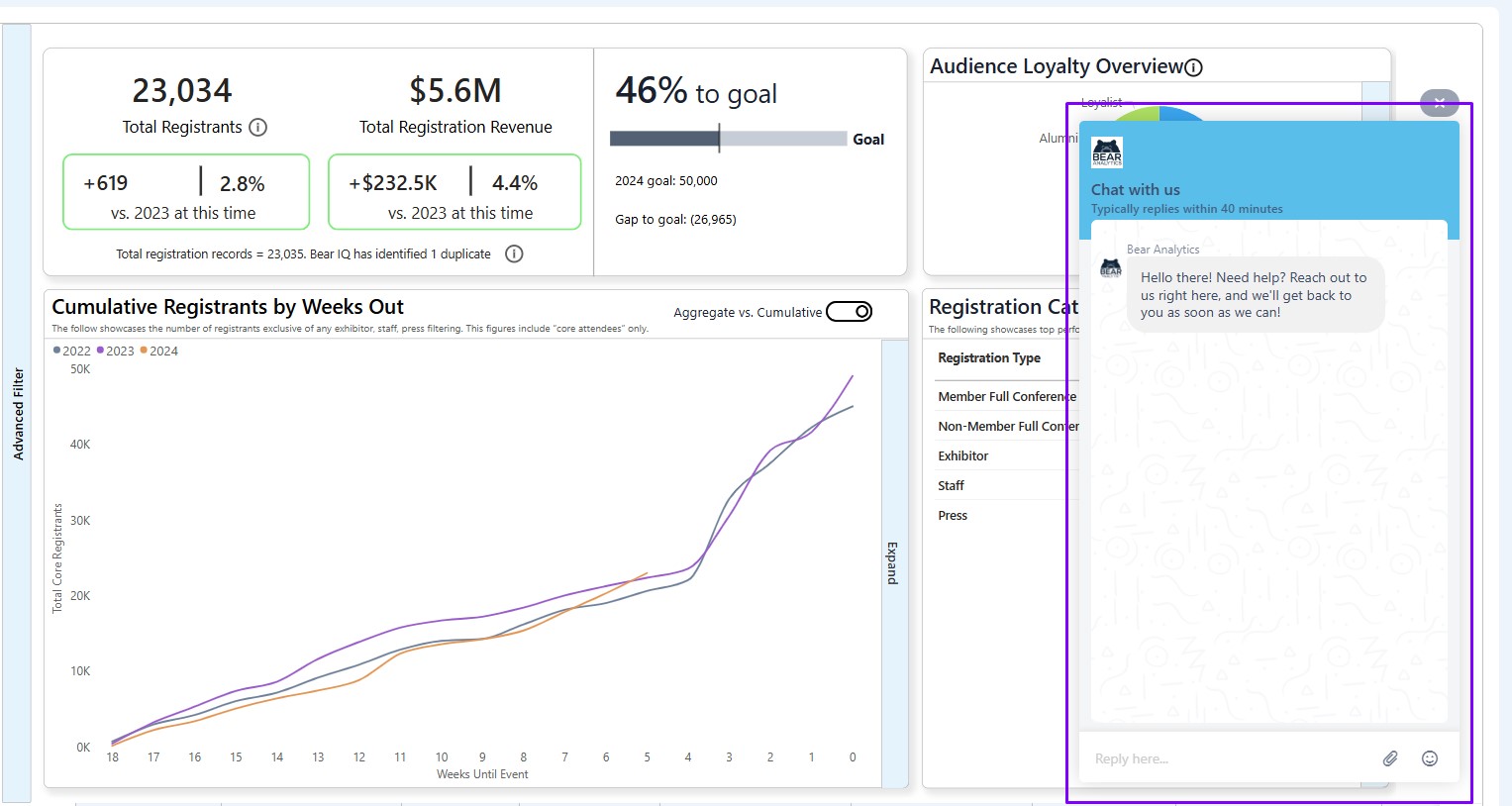Select Member Full Conference row
This screenshot has width=1512, height=806.
tap(1005, 396)
